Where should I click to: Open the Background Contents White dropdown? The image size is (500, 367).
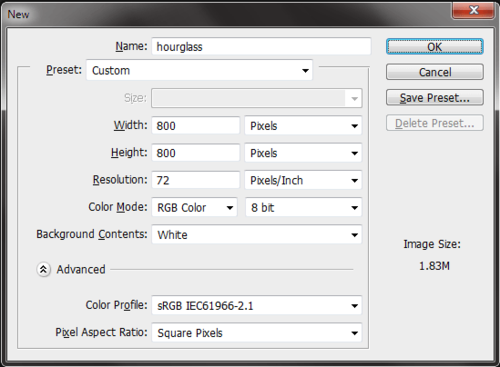click(x=257, y=235)
